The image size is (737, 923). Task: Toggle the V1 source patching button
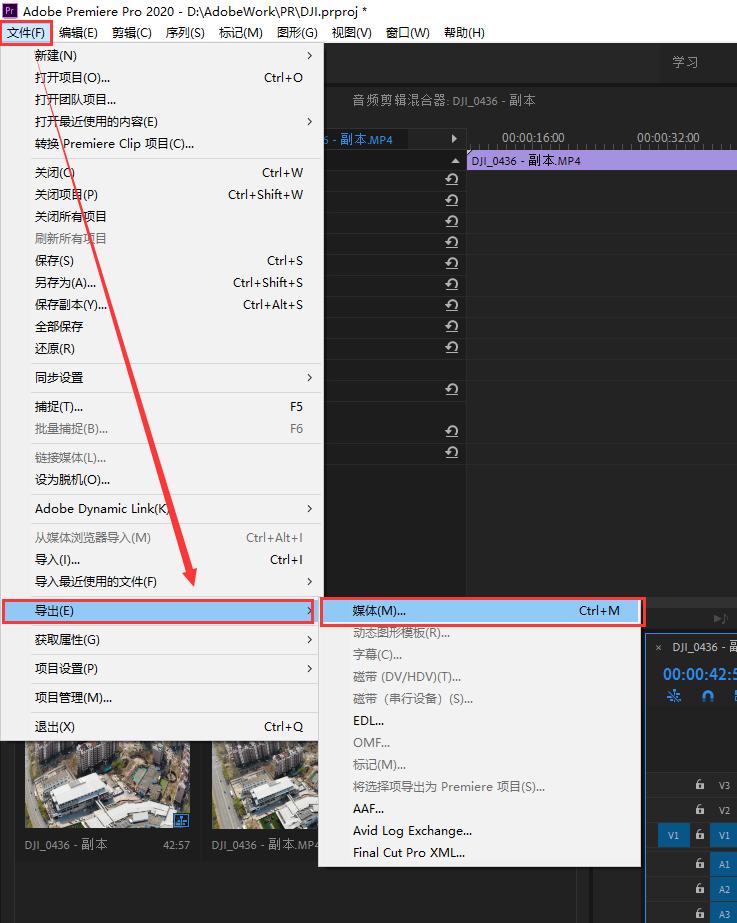[673, 835]
